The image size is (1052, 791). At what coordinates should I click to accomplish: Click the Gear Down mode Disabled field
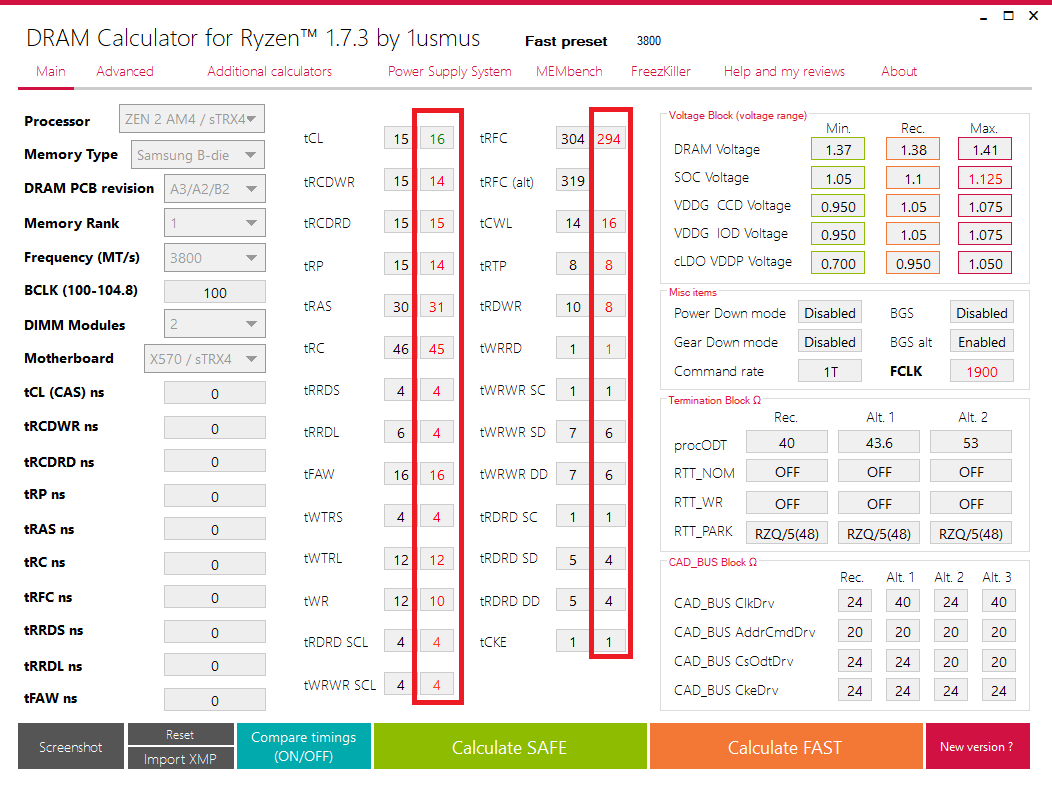pos(830,341)
